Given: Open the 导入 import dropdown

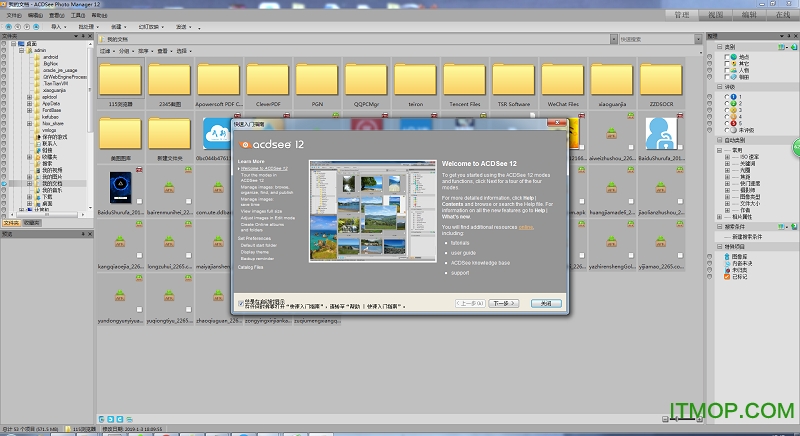Looking at the screenshot, I should point(59,27).
